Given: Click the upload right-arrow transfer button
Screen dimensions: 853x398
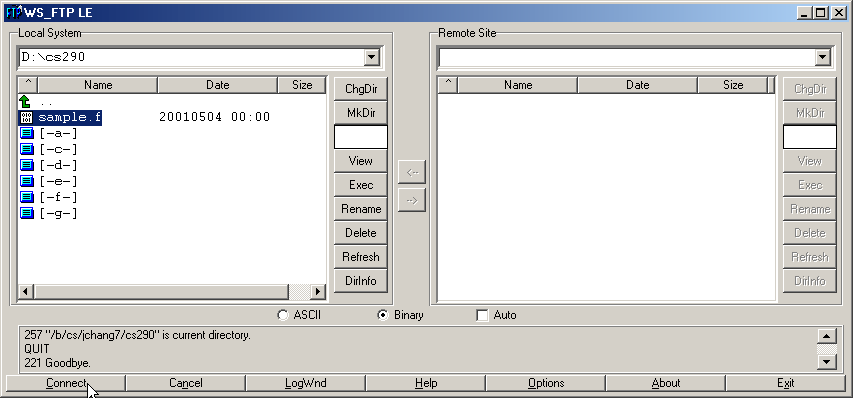Looking at the screenshot, I should tap(412, 200).
